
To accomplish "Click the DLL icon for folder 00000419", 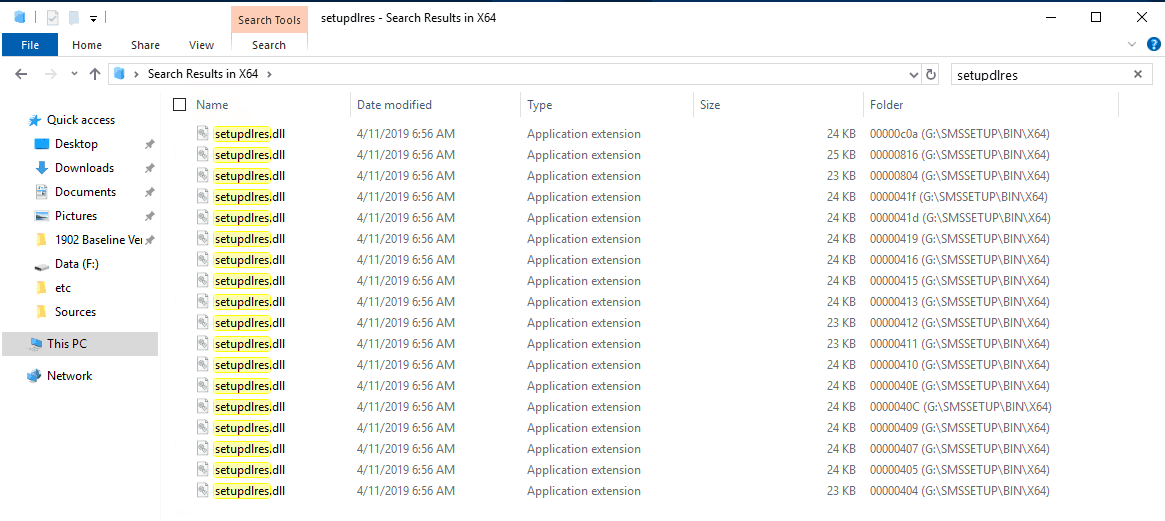I will click(204, 238).
